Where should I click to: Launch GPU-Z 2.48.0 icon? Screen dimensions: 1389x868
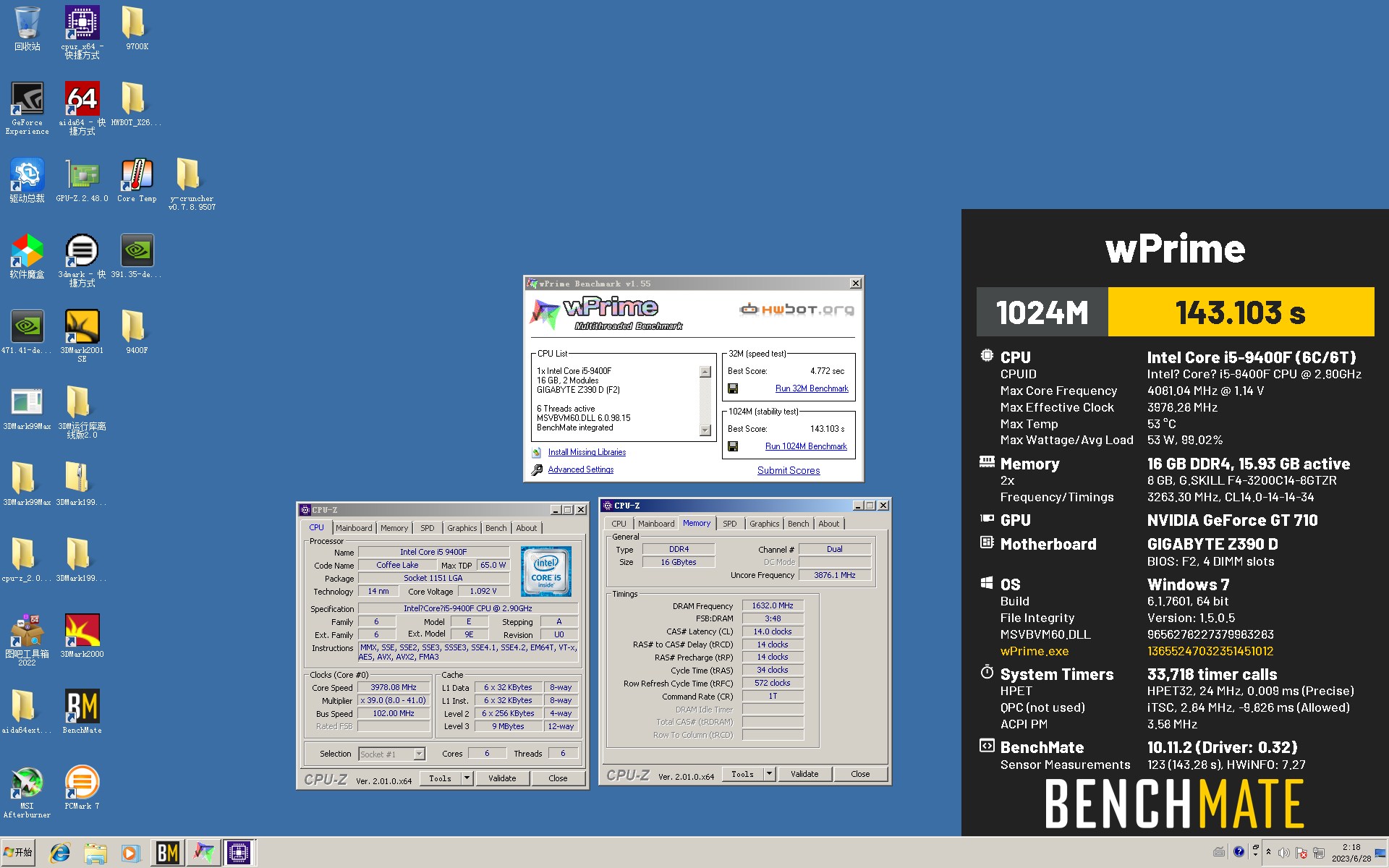[82, 181]
